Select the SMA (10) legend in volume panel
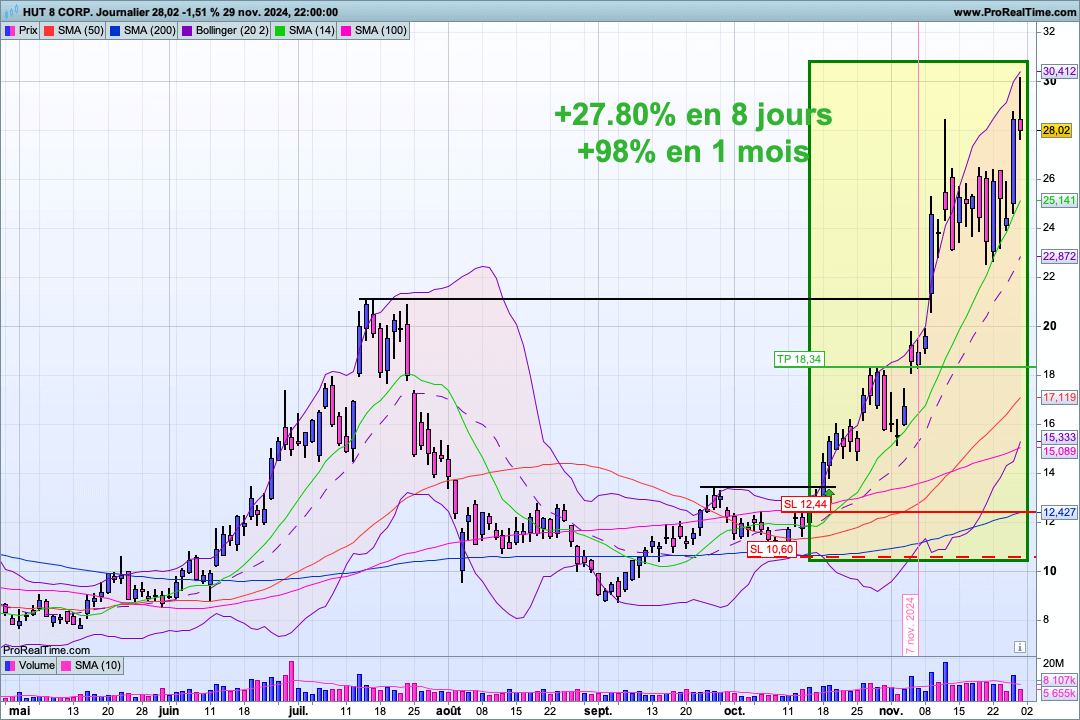1080x720 pixels. 91,666
